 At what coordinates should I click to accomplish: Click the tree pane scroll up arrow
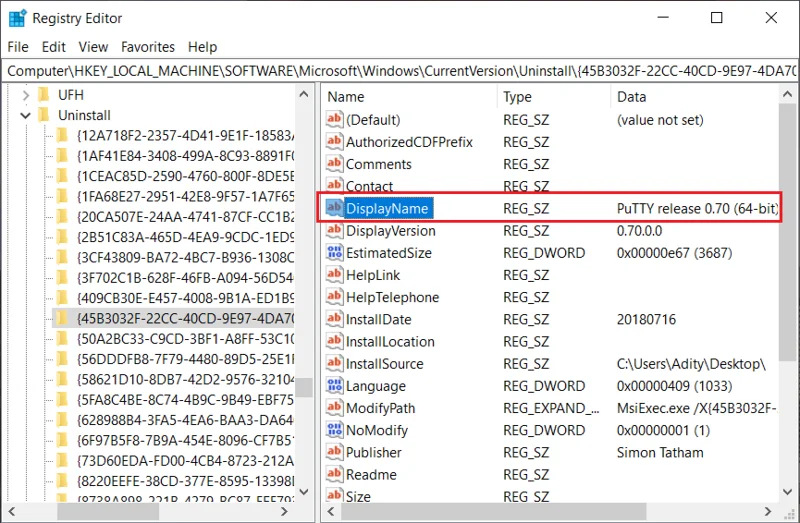coord(304,94)
